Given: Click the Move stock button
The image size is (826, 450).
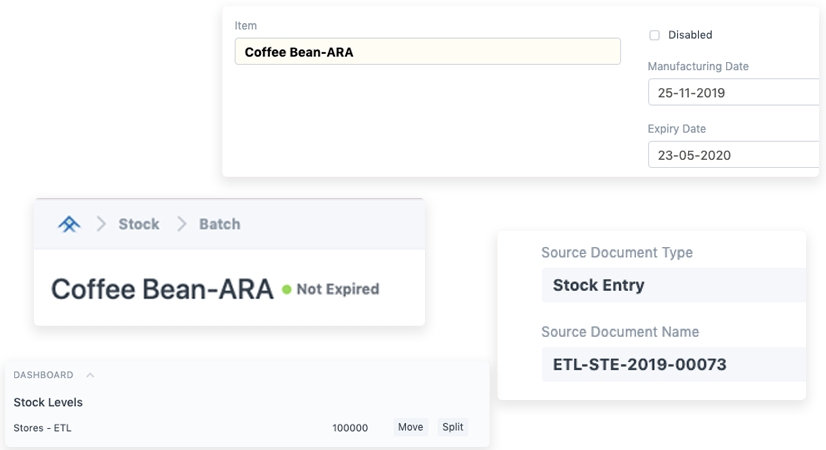Looking at the screenshot, I should (410, 427).
